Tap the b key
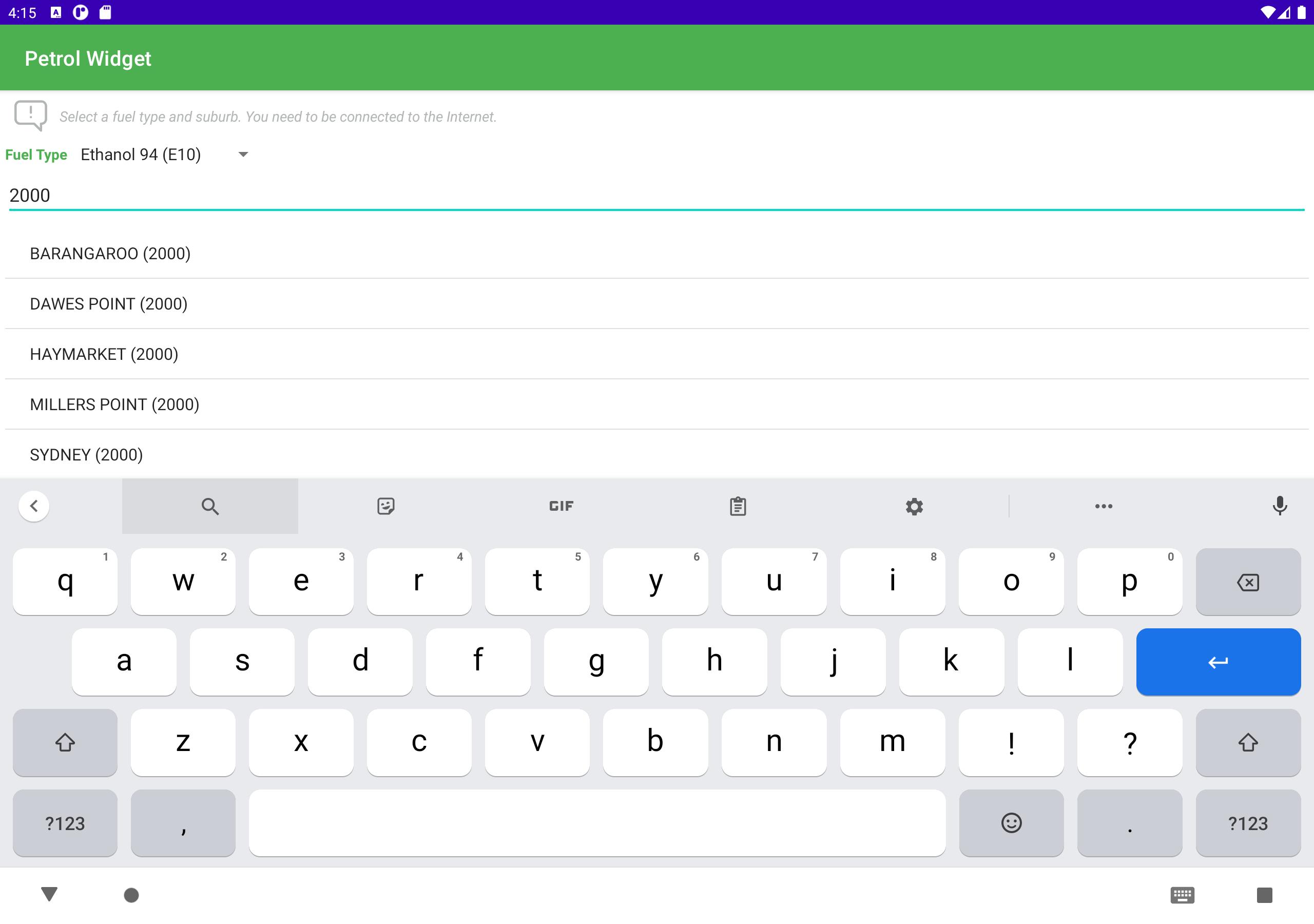Screen dimensions: 1314x924 click(655, 742)
